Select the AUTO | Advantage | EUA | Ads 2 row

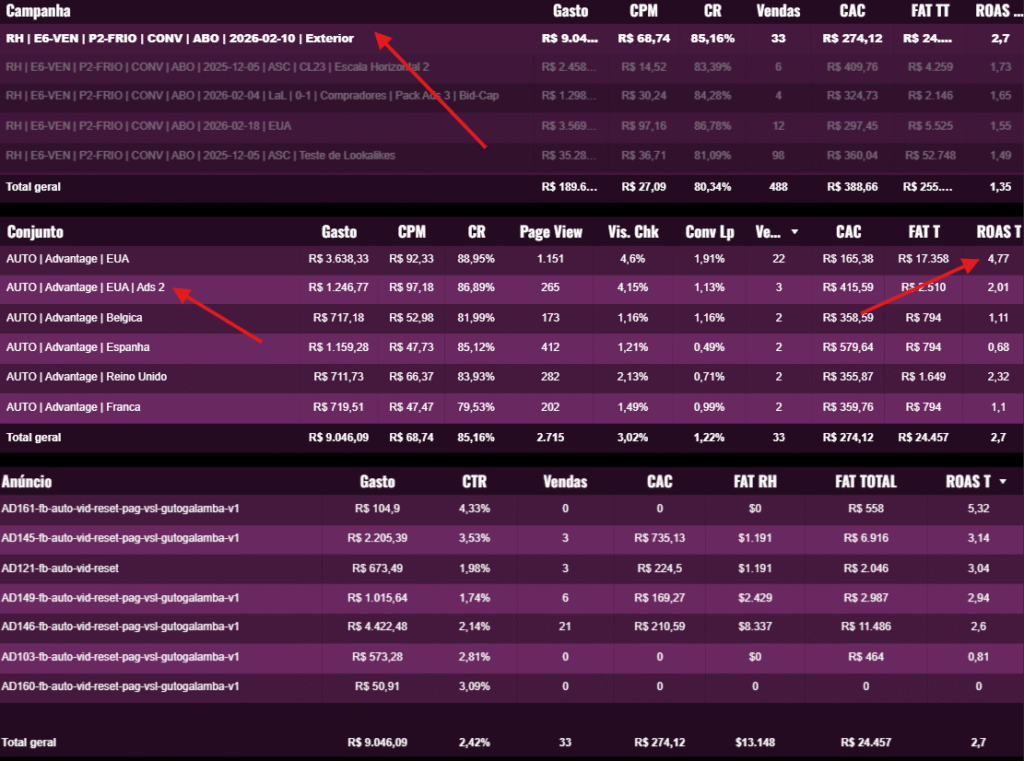click(85, 288)
